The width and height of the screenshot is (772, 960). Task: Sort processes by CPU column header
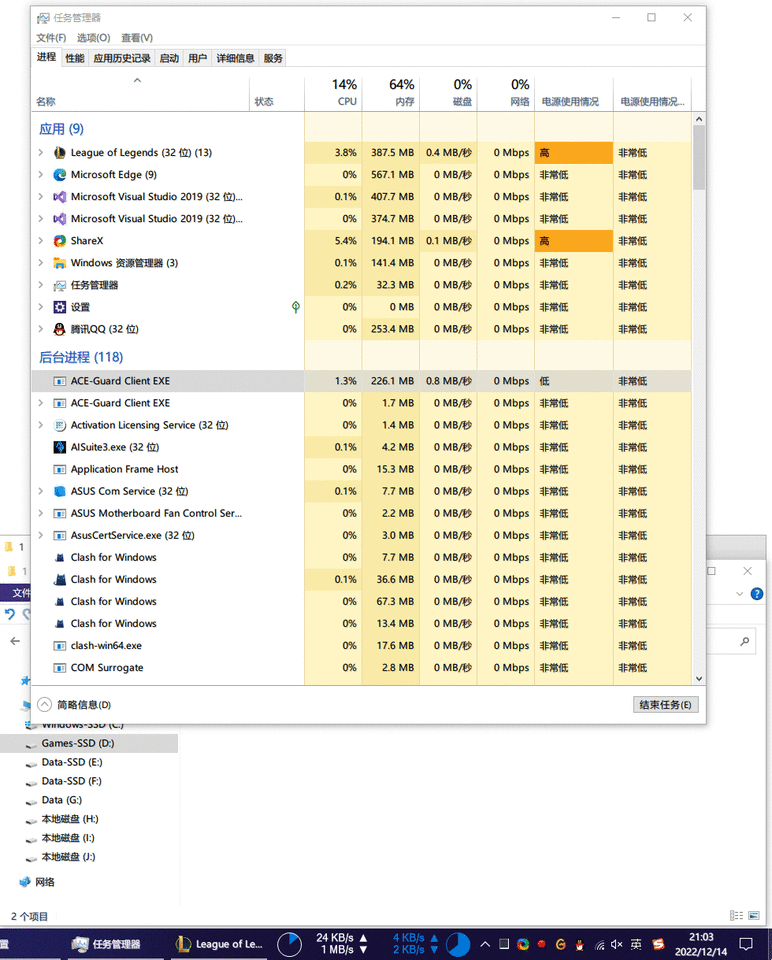point(333,92)
